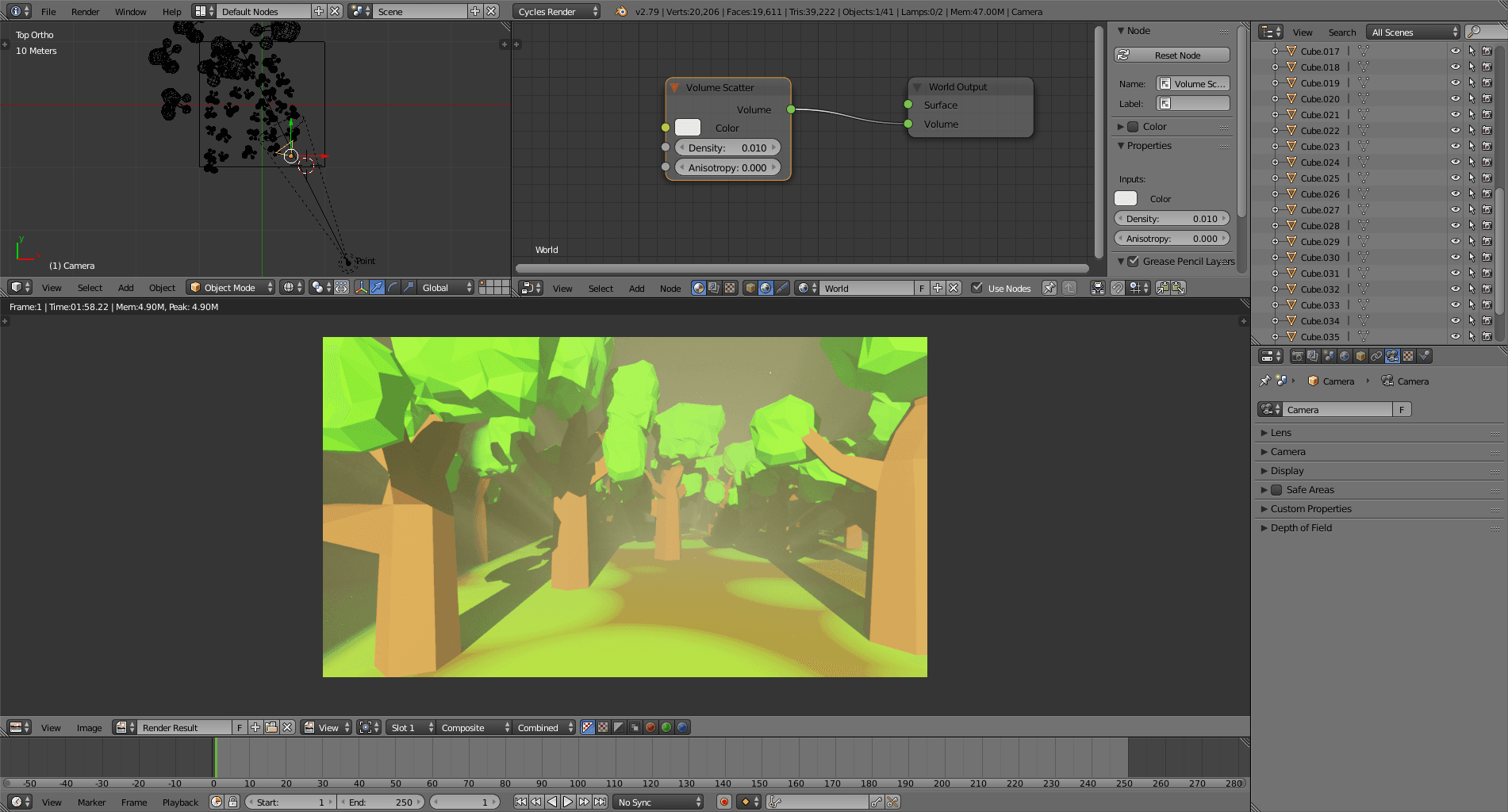Click the Play Animation button in timeline

click(x=568, y=802)
